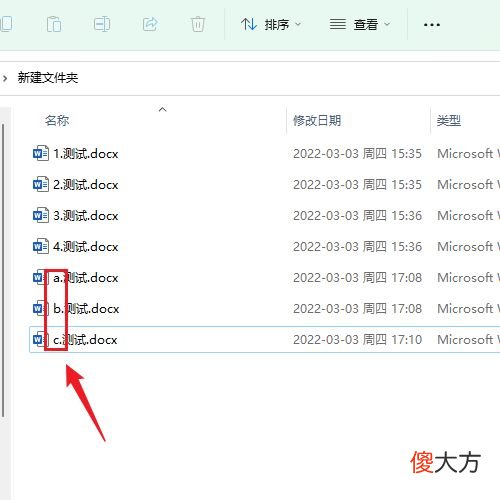Screen dimensions: 500x500
Task: Sort by the 类型 column header
Action: (x=449, y=120)
